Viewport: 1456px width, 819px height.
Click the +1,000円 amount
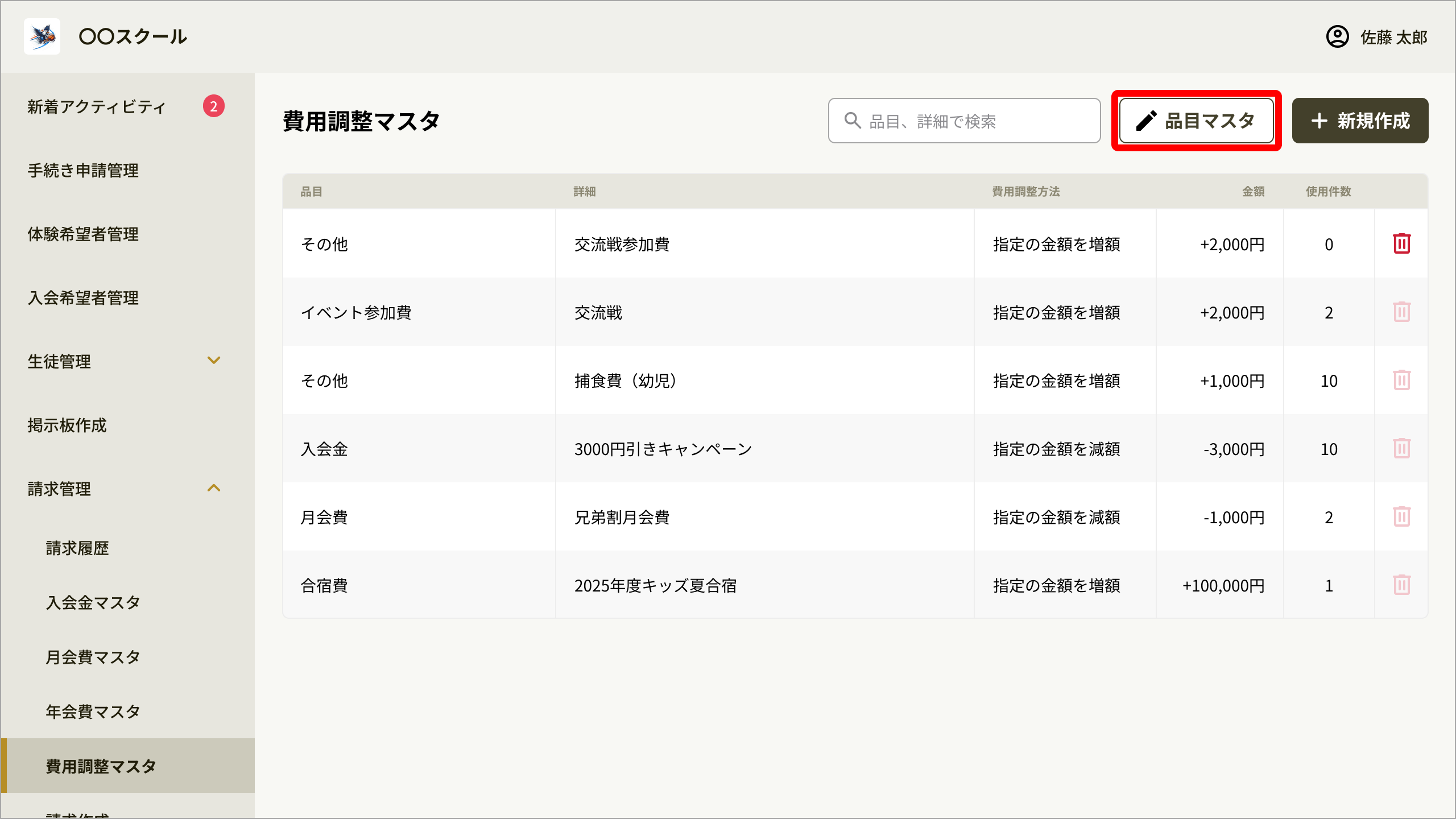1232,381
